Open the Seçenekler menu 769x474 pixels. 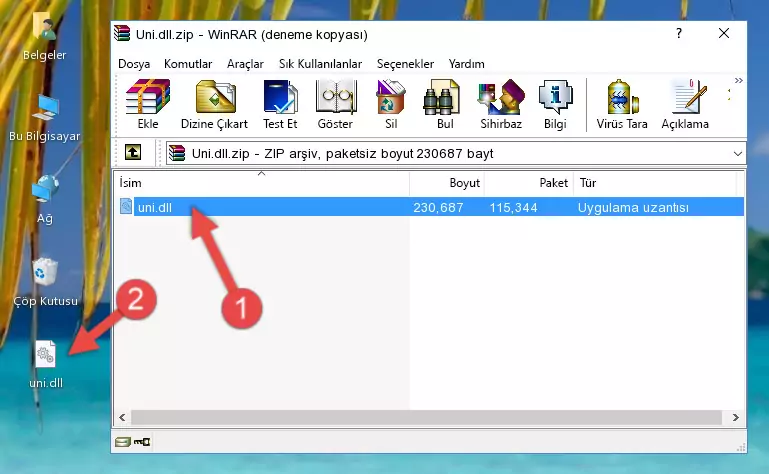click(x=405, y=64)
